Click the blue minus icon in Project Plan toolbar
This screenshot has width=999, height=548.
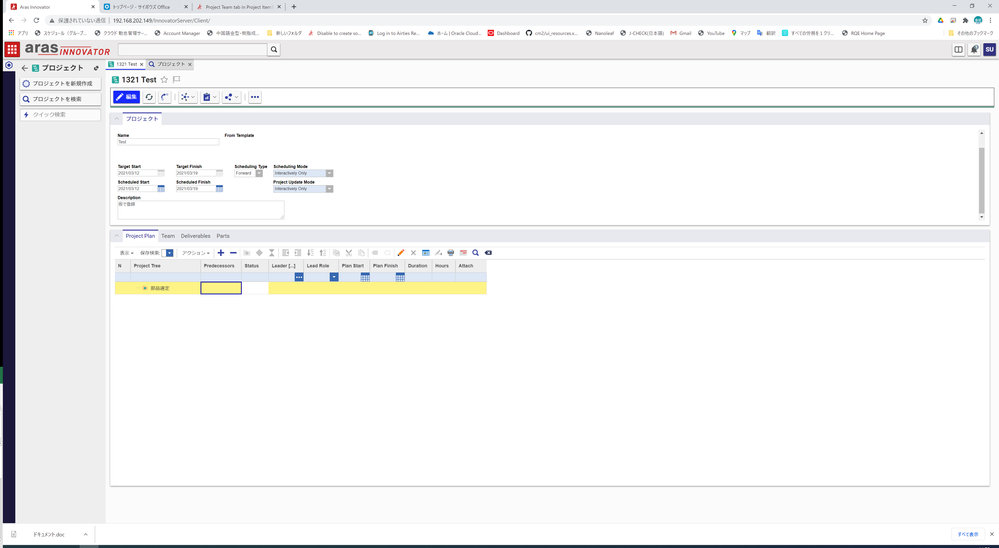[233, 253]
